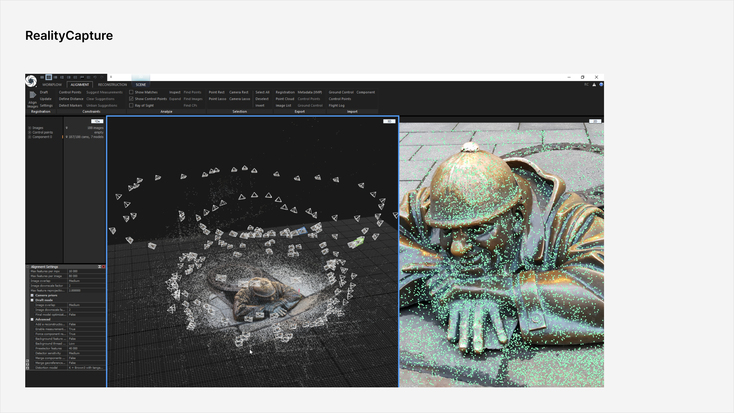Image resolution: width=734 pixels, height=413 pixels.
Task: Expand the Control points tree node
Action: click(x=29, y=133)
